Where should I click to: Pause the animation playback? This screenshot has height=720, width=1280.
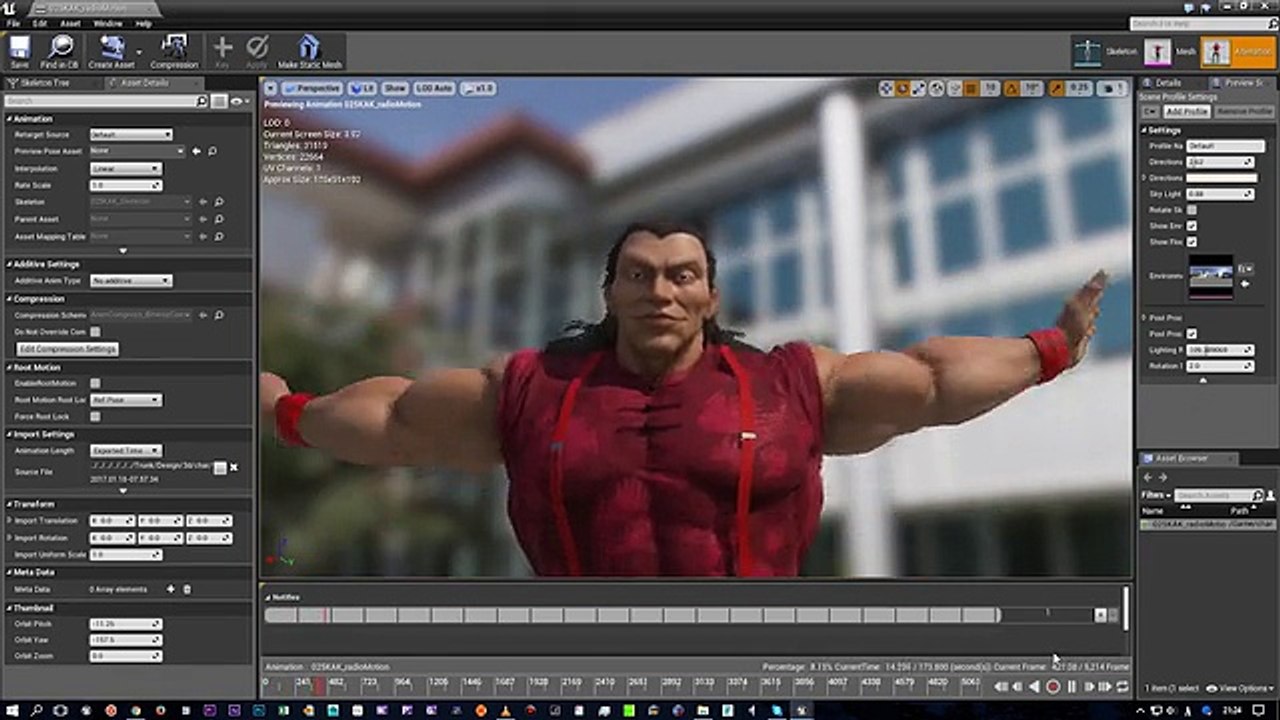(x=1072, y=687)
